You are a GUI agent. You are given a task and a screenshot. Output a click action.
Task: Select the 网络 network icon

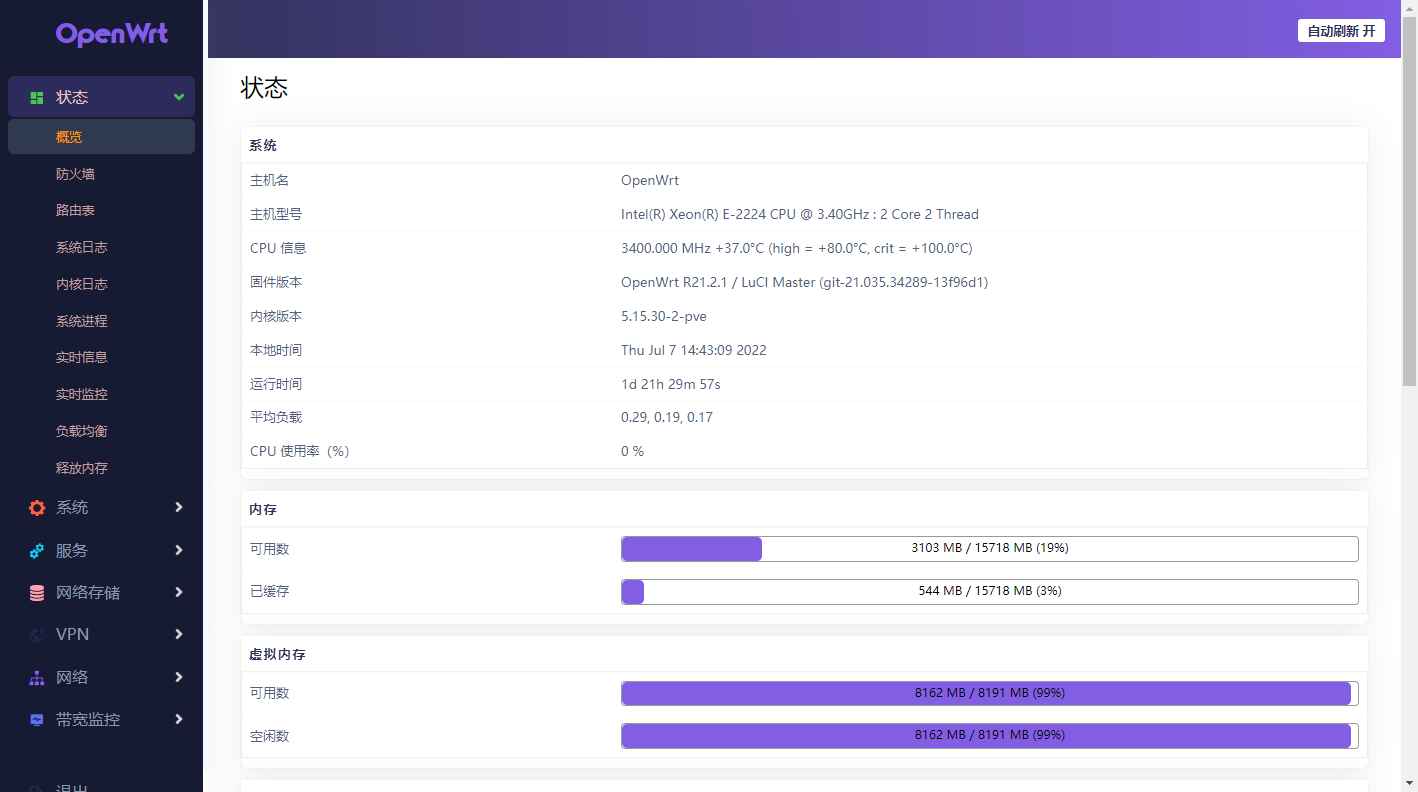pyautogui.click(x=36, y=677)
